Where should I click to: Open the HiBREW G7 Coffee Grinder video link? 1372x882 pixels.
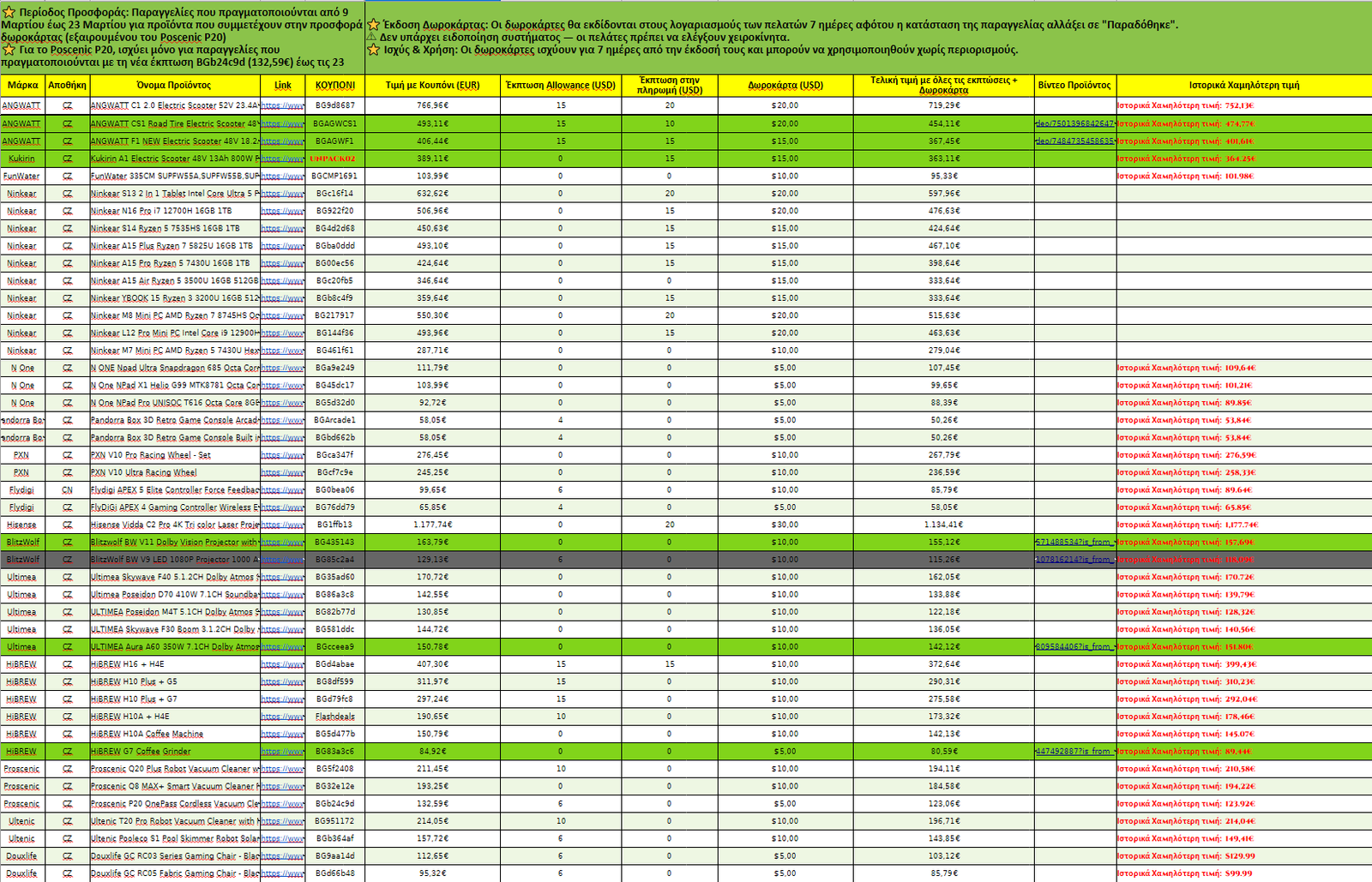[x=1074, y=752]
